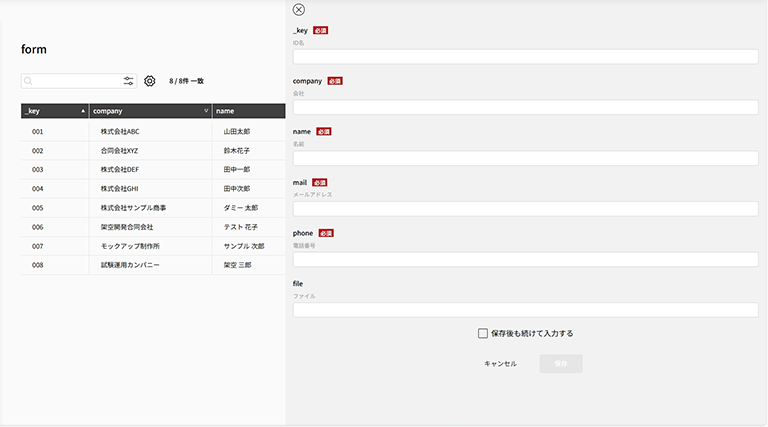The width and height of the screenshot is (768, 427).
Task: Click the 8 / 8件 一致 count text
Action: point(187,81)
